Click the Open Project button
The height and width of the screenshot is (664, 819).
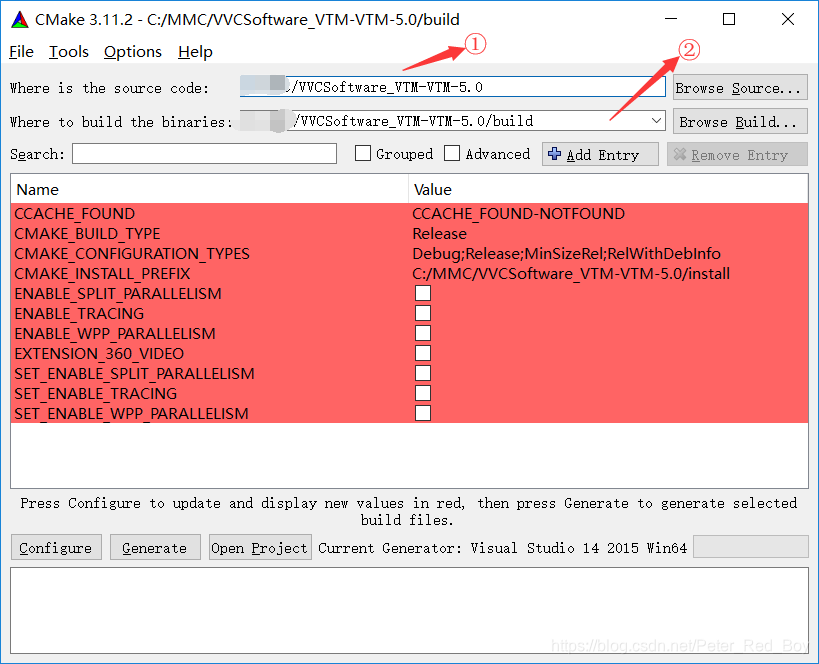[260, 547]
